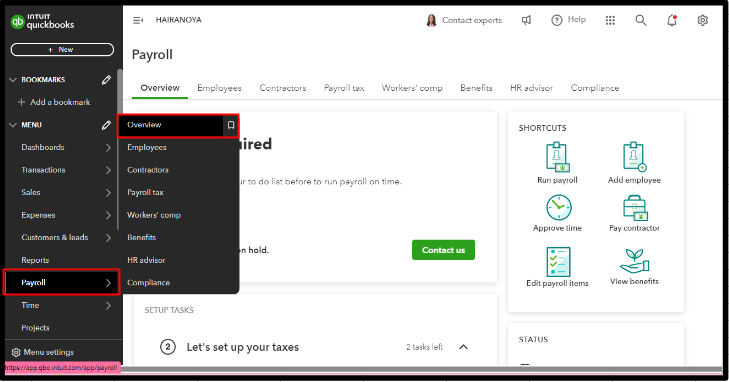This screenshot has width=729, height=382.
Task: Switch to the Contractors tab
Action: (283, 88)
